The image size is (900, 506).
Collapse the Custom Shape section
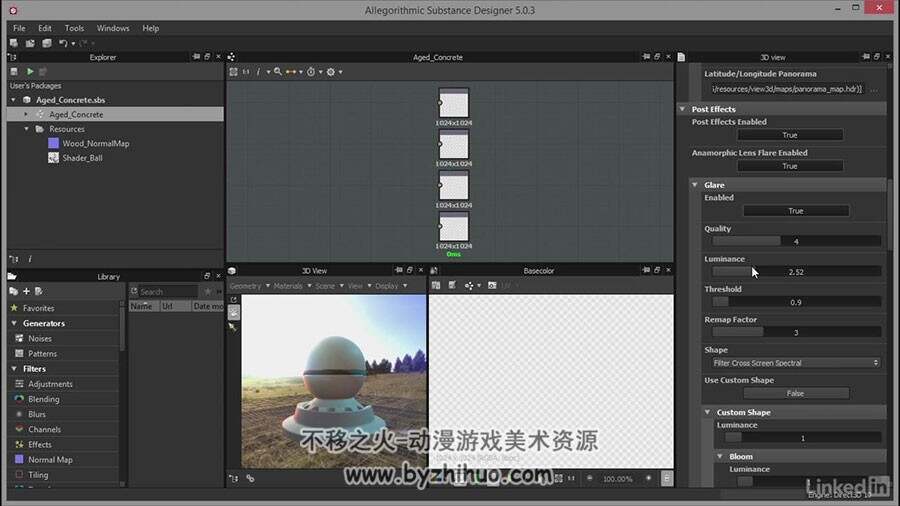707,412
